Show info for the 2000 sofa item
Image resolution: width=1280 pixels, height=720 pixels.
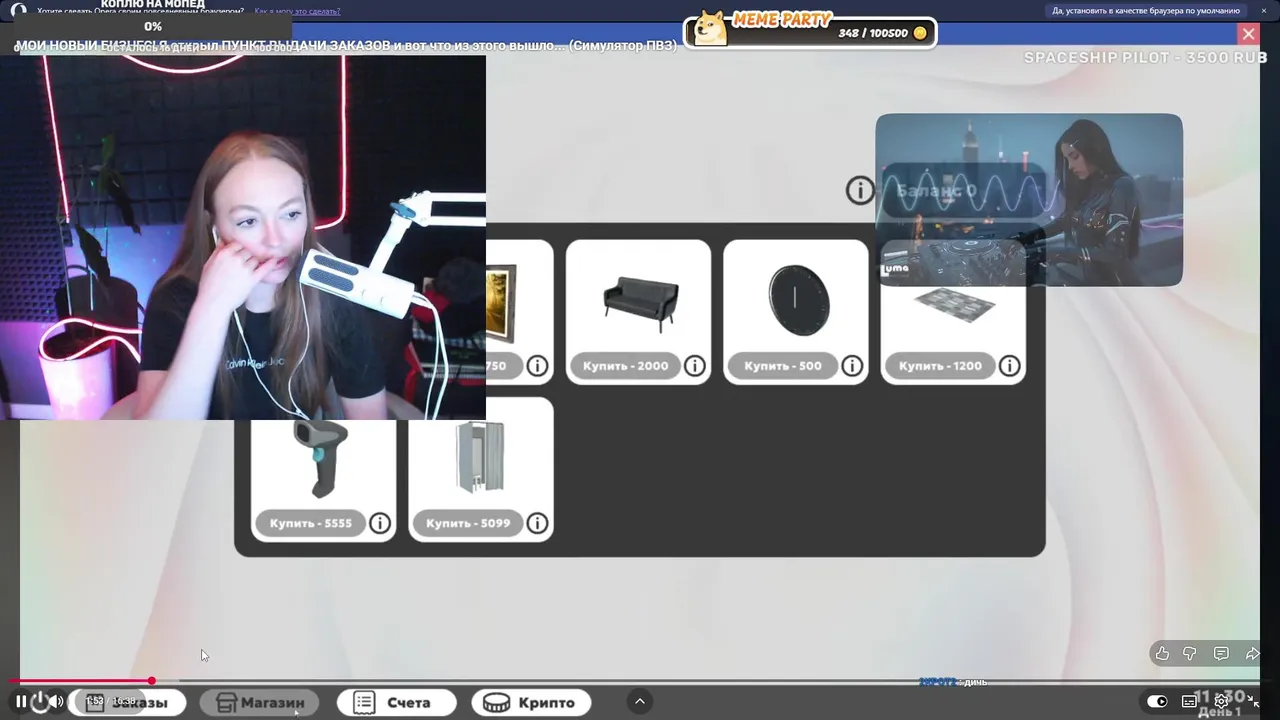pyautogui.click(x=695, y=366)
